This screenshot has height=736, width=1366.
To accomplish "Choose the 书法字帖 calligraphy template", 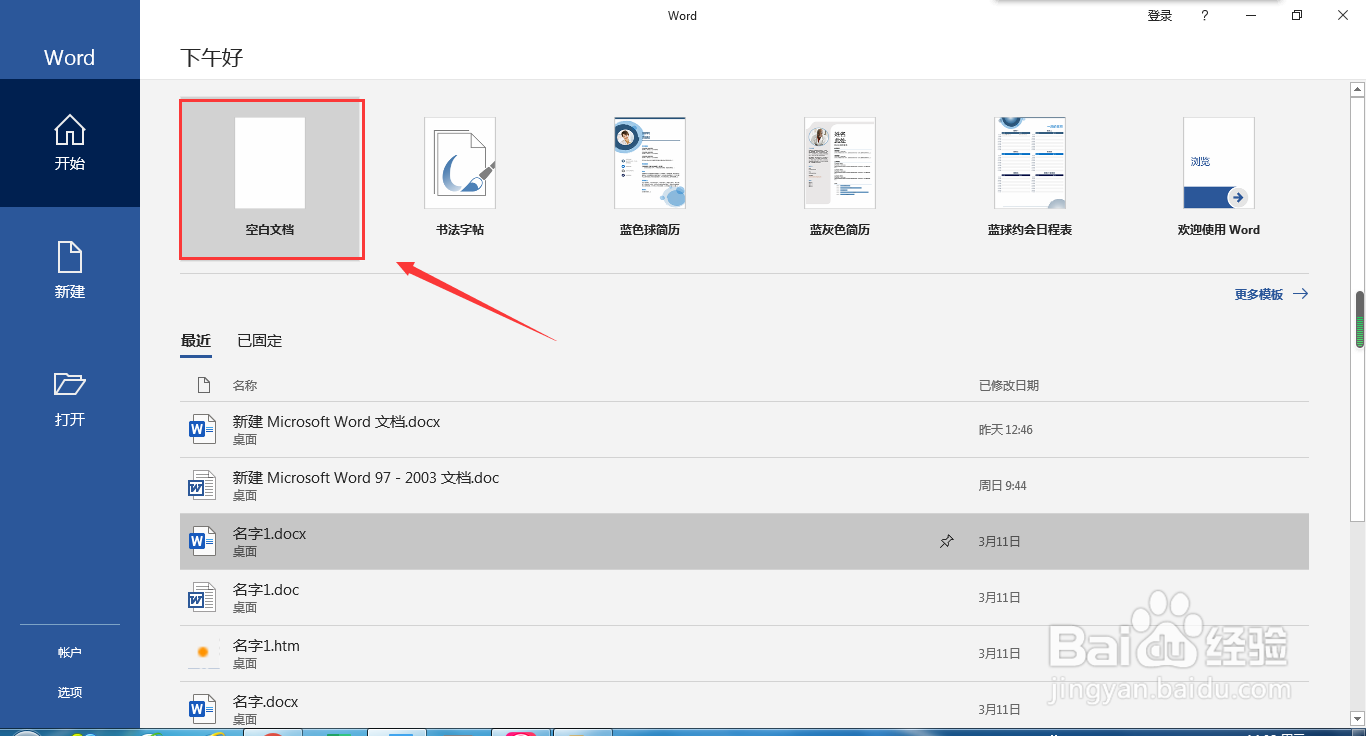I will tap(460, 178).
